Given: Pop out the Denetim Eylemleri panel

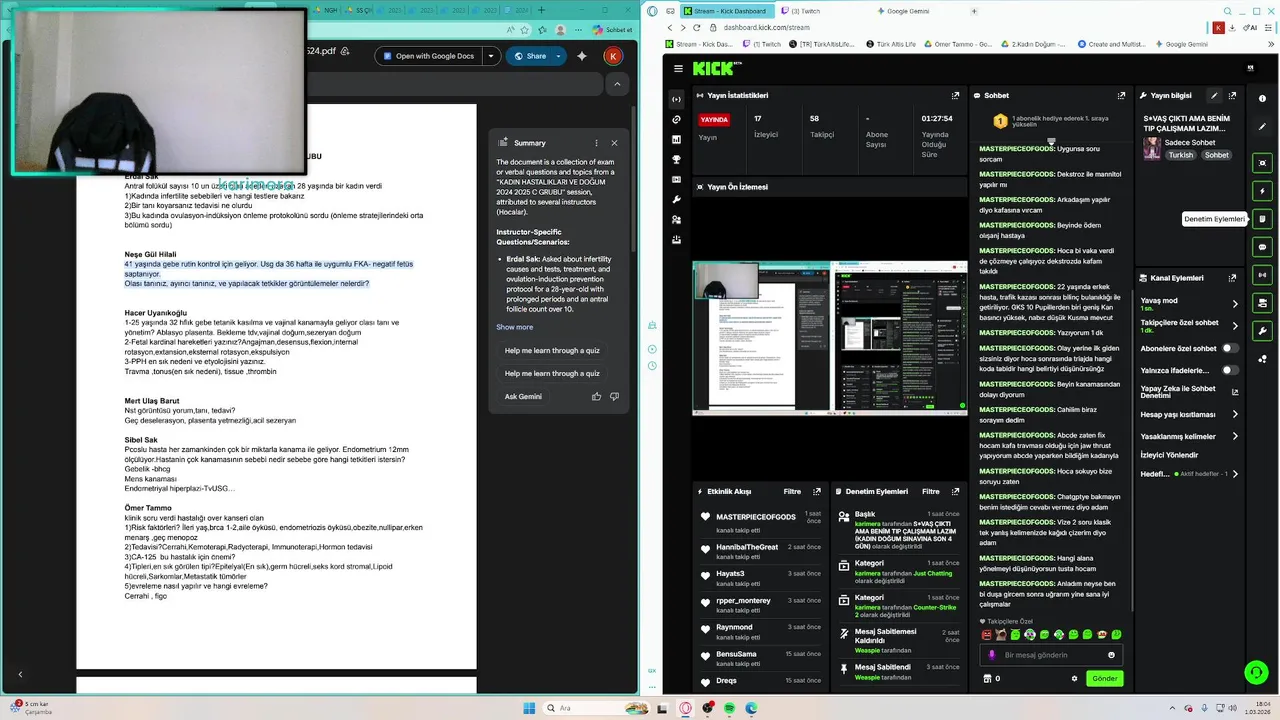Looking at the screenshot, I should tap(955, 492).
